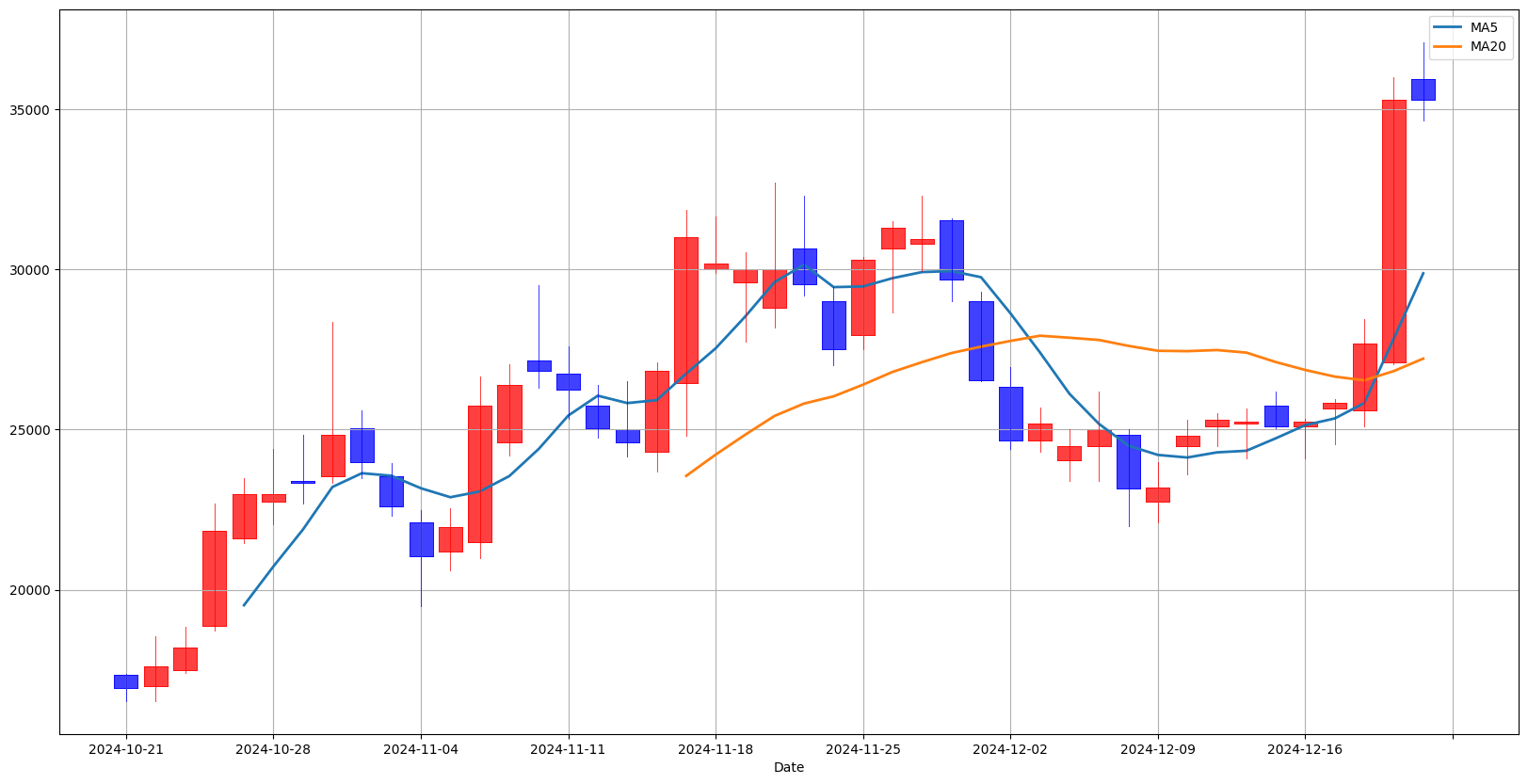The height and width of the screenshot is (784, 1528).
Task: Click the 25000 y-axis tick label
Action: (32, 430)
